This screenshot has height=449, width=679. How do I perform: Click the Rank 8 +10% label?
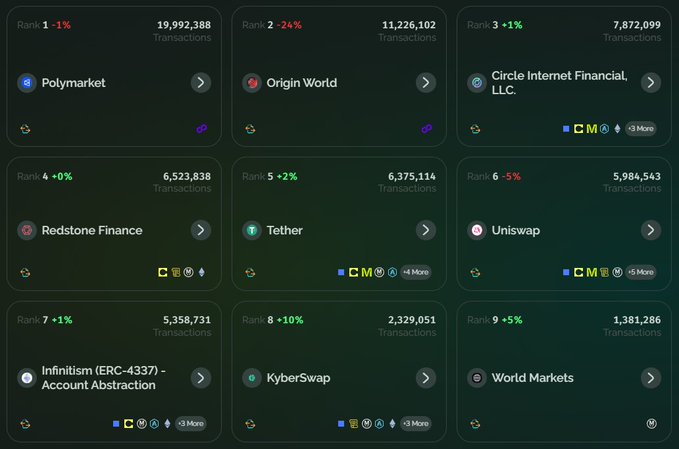tap(273, 320)
